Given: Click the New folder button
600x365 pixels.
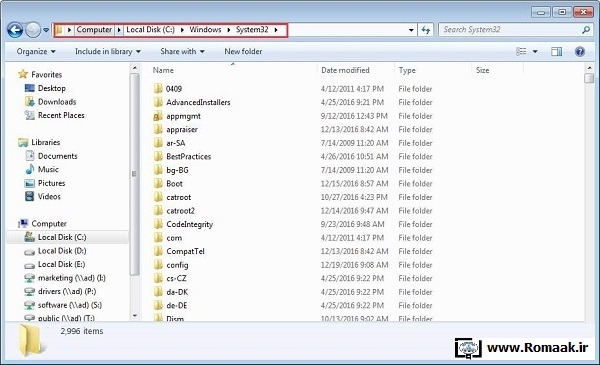Looking at the screenshot, I should pyautogui.click(x=243, y=51).
